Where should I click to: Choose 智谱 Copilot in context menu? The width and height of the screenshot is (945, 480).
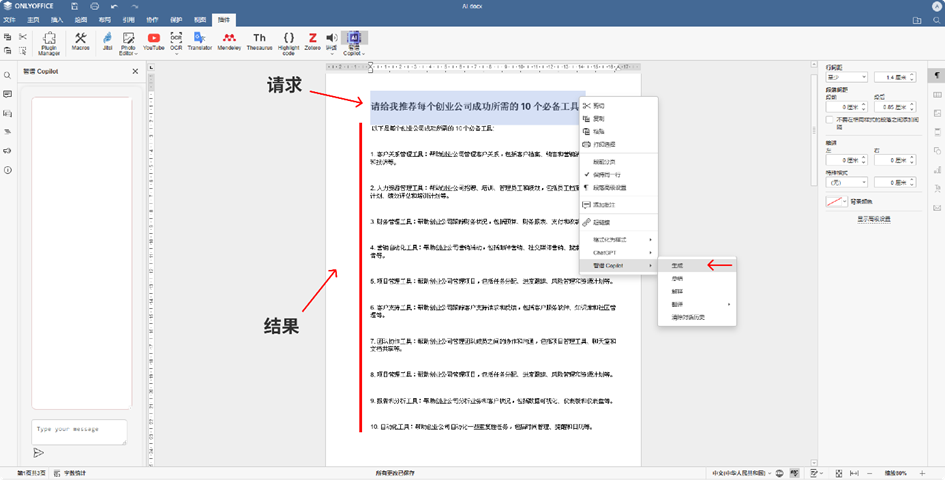coord(618,265)
